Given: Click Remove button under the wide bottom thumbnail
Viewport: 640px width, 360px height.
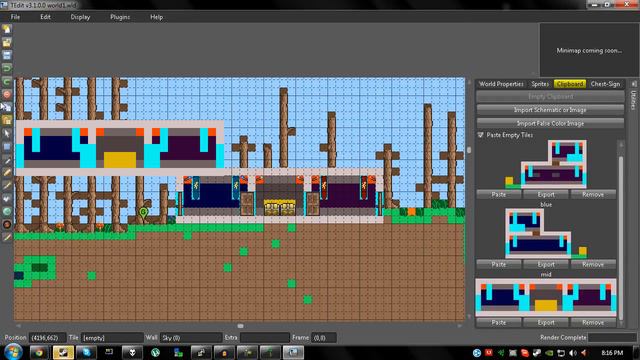Looking at the screenshot, I should click(x=593, y=322).
